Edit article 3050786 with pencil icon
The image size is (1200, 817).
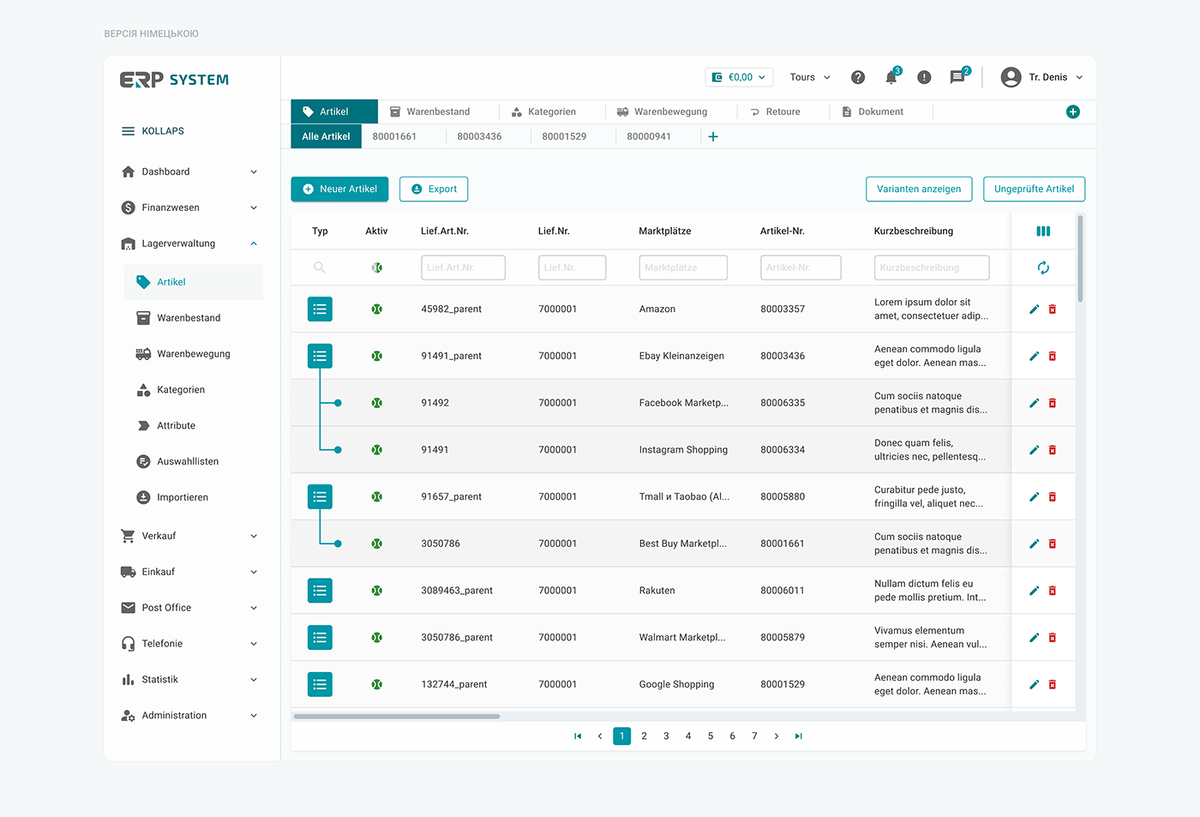(1034, 544)
